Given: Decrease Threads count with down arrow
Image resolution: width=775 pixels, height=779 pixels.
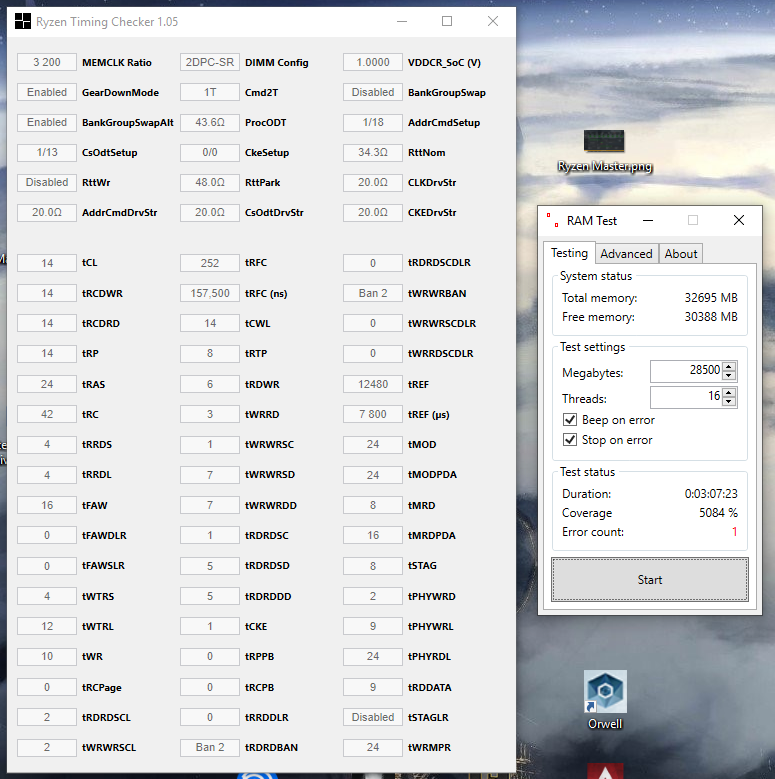Looking at the screenshot, I should [729, 401].
